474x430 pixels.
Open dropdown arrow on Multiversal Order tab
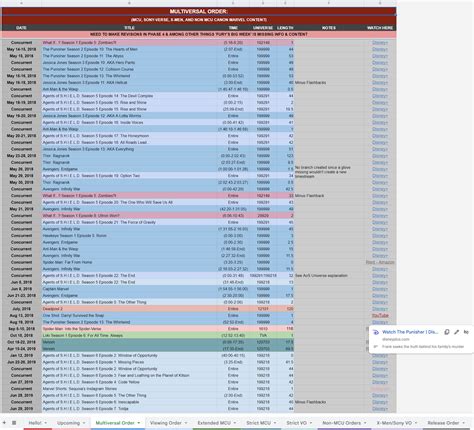click(x=139, y=423)
